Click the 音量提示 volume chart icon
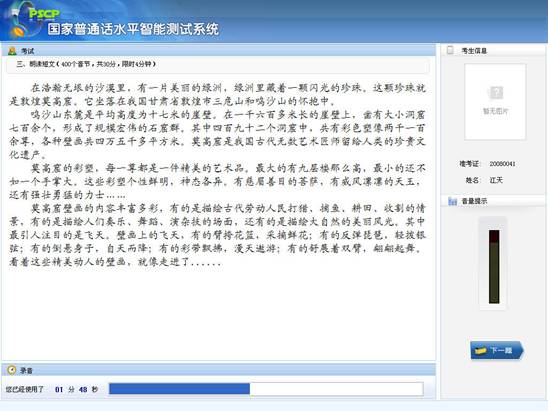This screenshot has width=548, height=411. pos(452,201)
